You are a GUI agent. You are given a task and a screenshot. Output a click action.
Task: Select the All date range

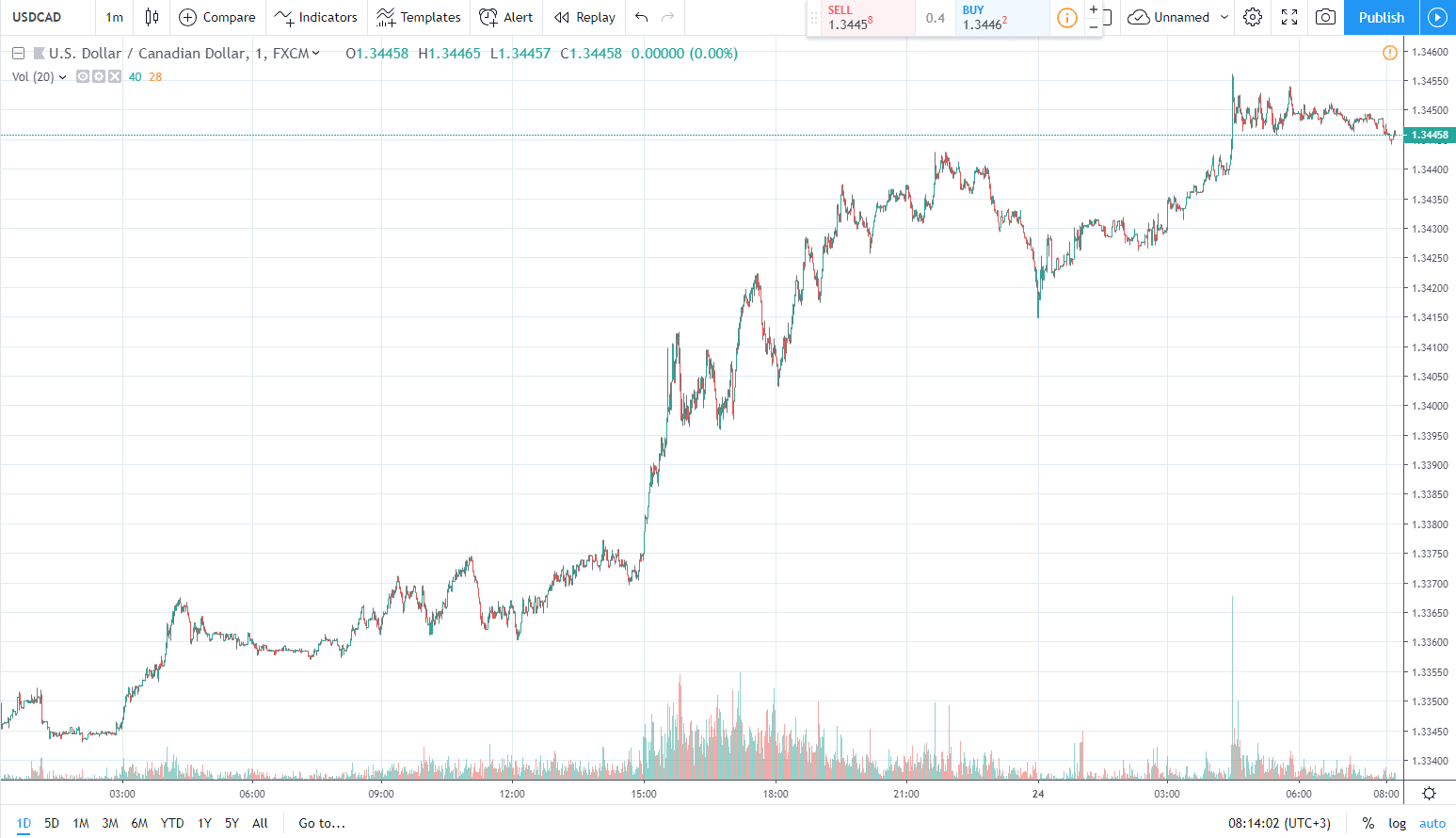(x=261, y=823)
